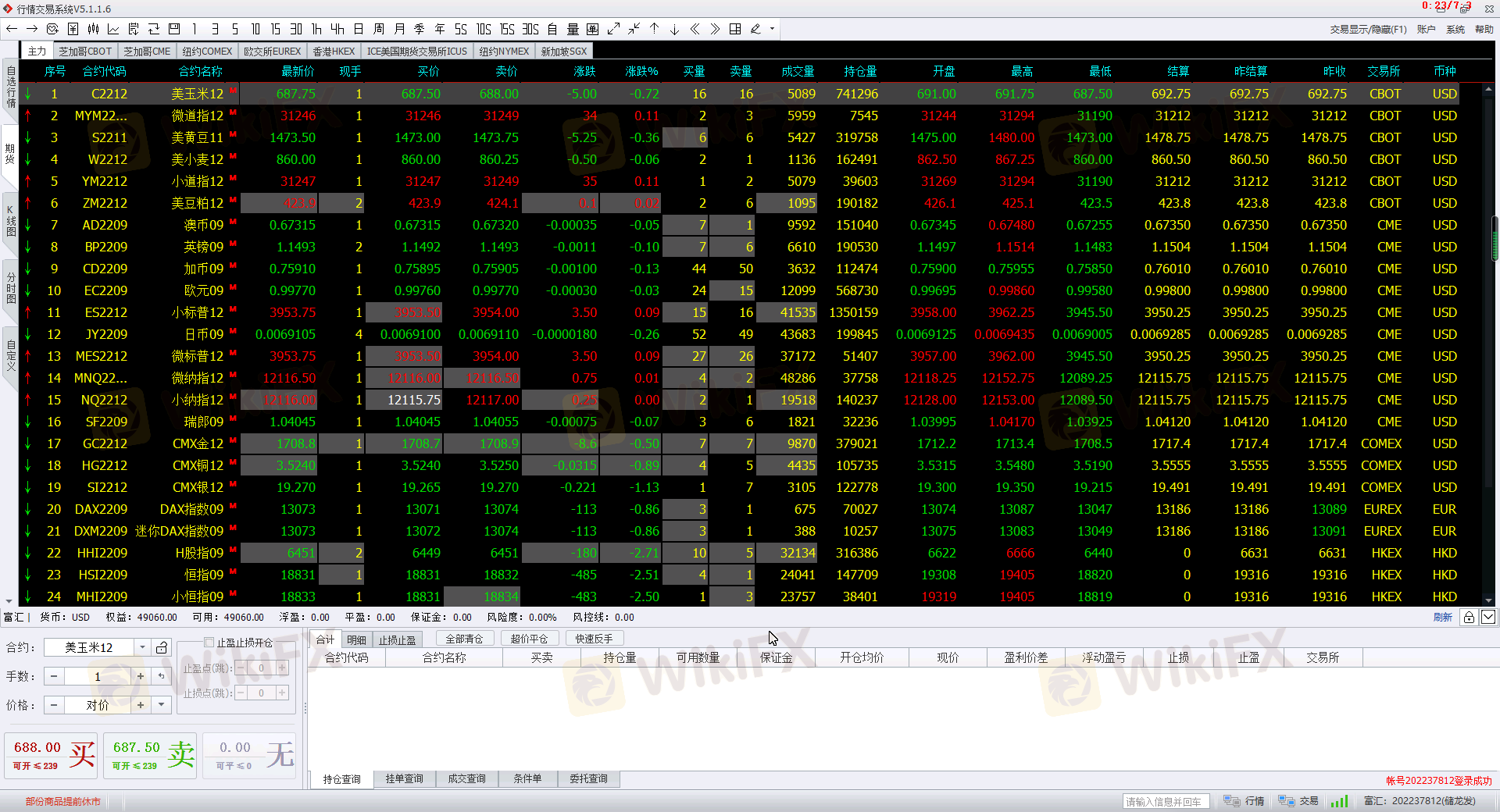
Task: Click the 全部清仓 button
Action: (x=464, y=639)
